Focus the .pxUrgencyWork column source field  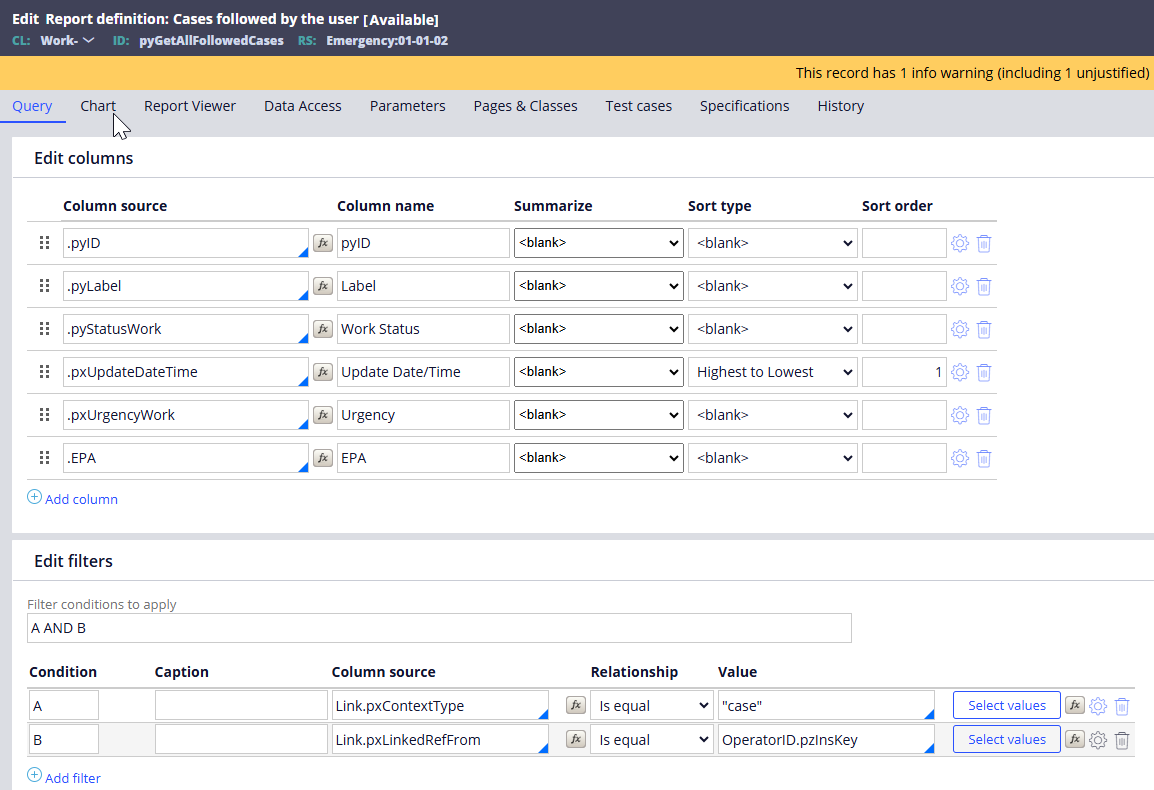(x=185, y=415)
